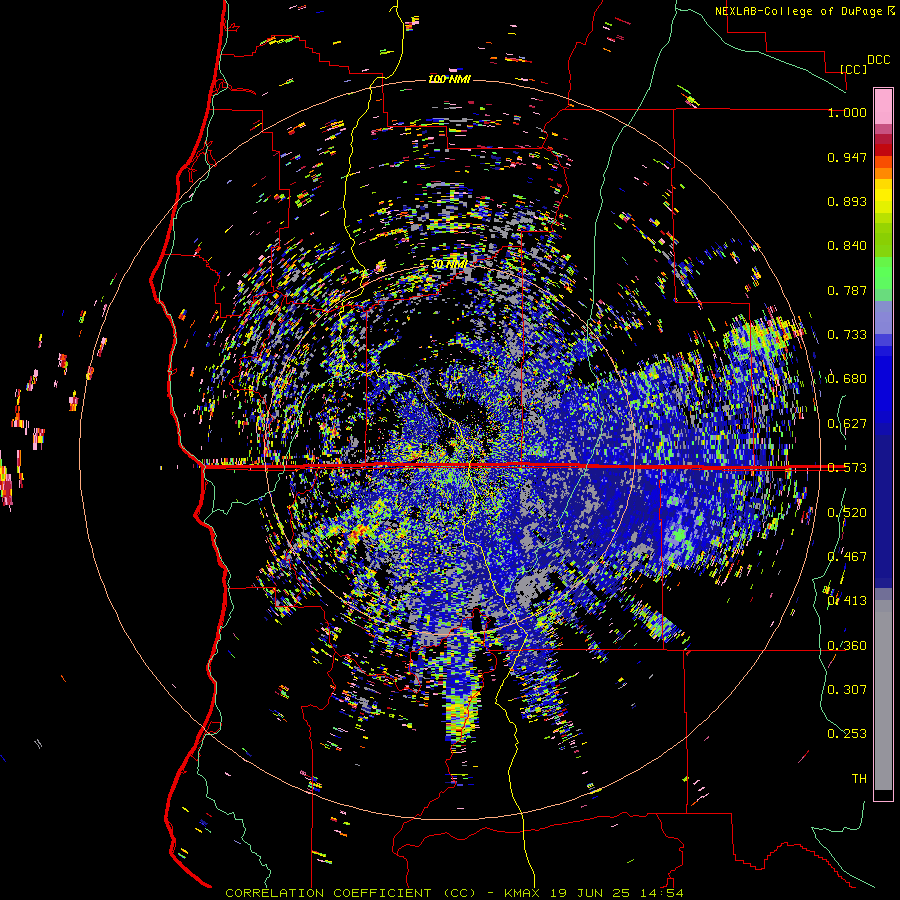Select the 0.840 legend value

(847, 246)
